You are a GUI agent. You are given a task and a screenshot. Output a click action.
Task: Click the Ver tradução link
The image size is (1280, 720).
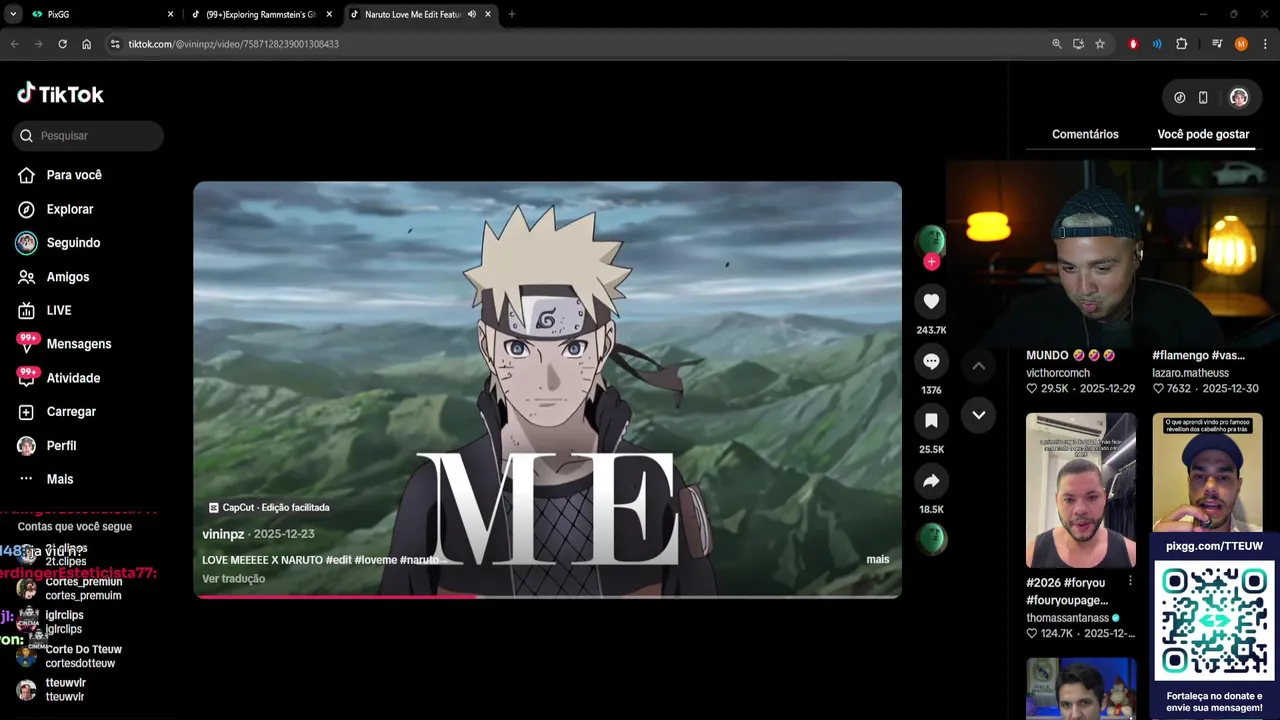pyautogui.click(x=233, y=579)
